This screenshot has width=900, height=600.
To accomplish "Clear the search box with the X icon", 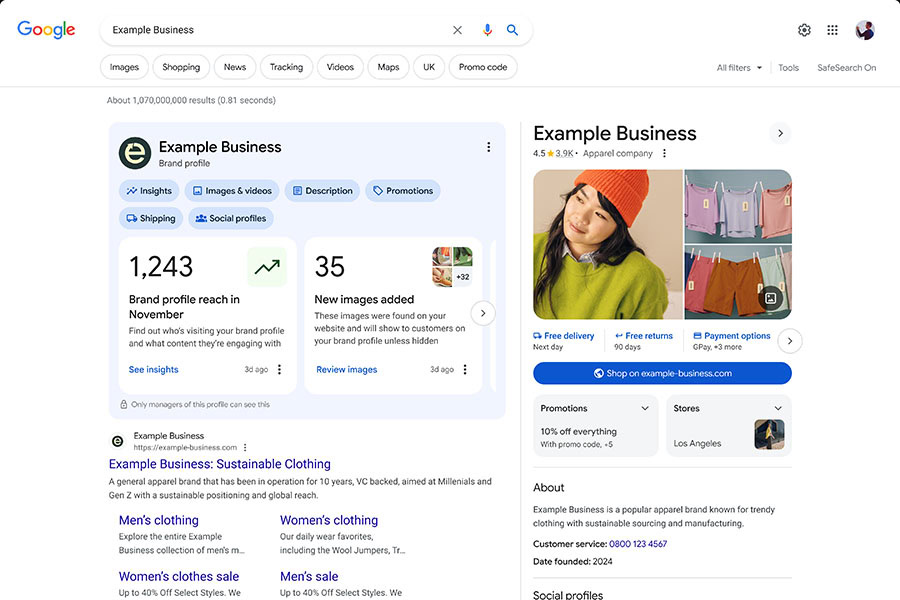I will [457, 30].
